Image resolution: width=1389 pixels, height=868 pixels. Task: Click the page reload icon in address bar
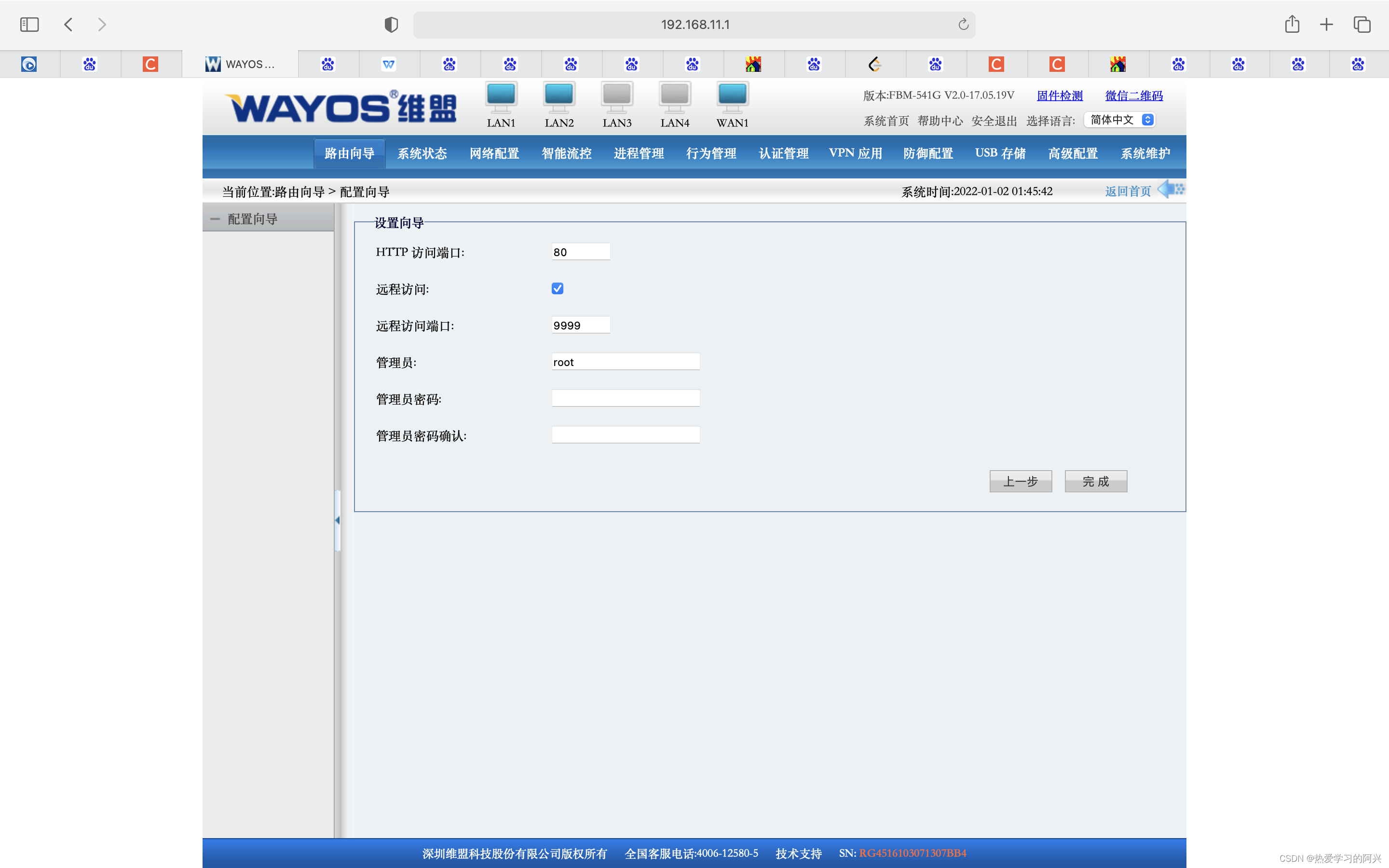(963, 25)
